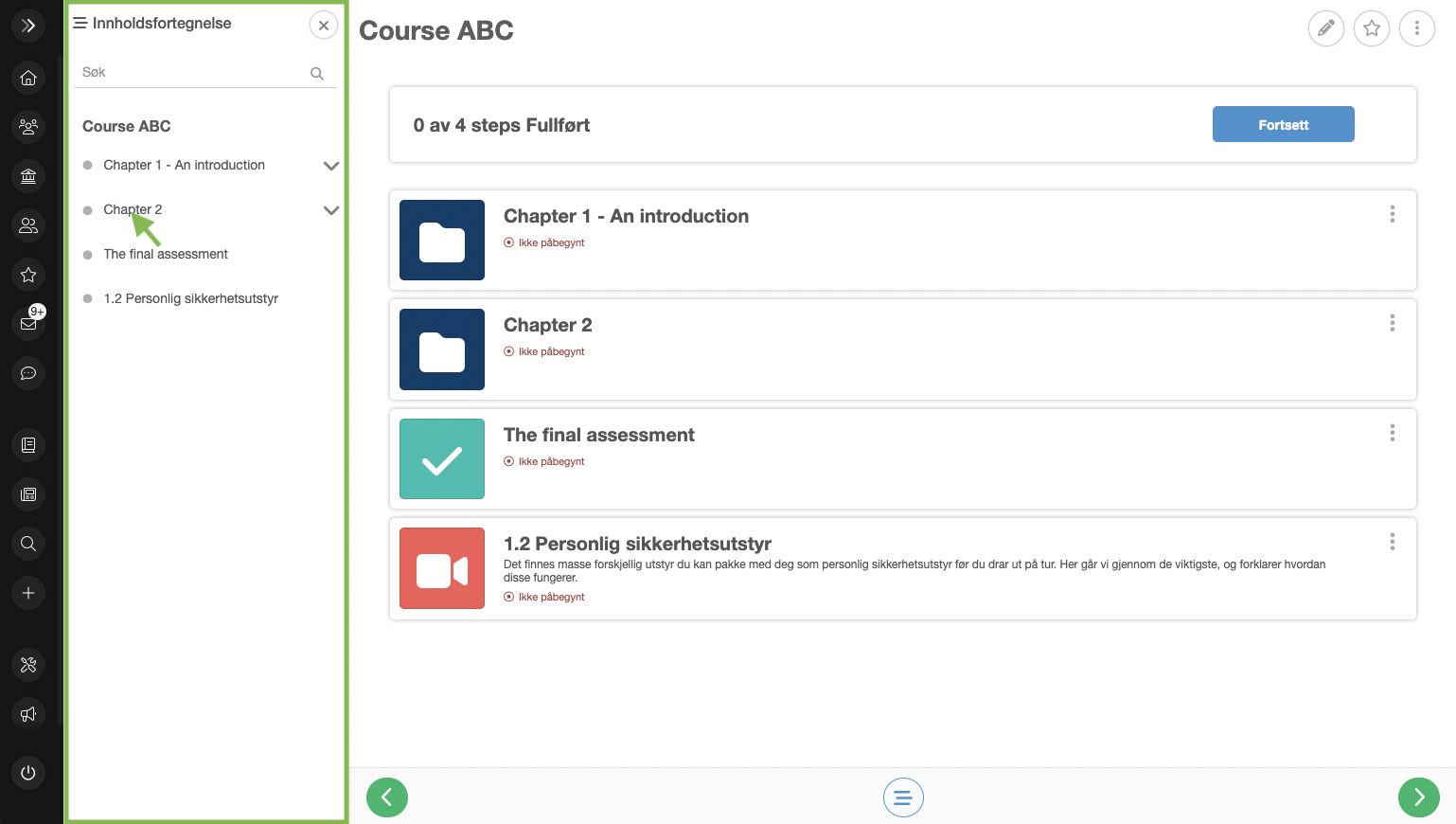Open the chat messages icon
1456x824 pixels.
(x=28, y=373)
